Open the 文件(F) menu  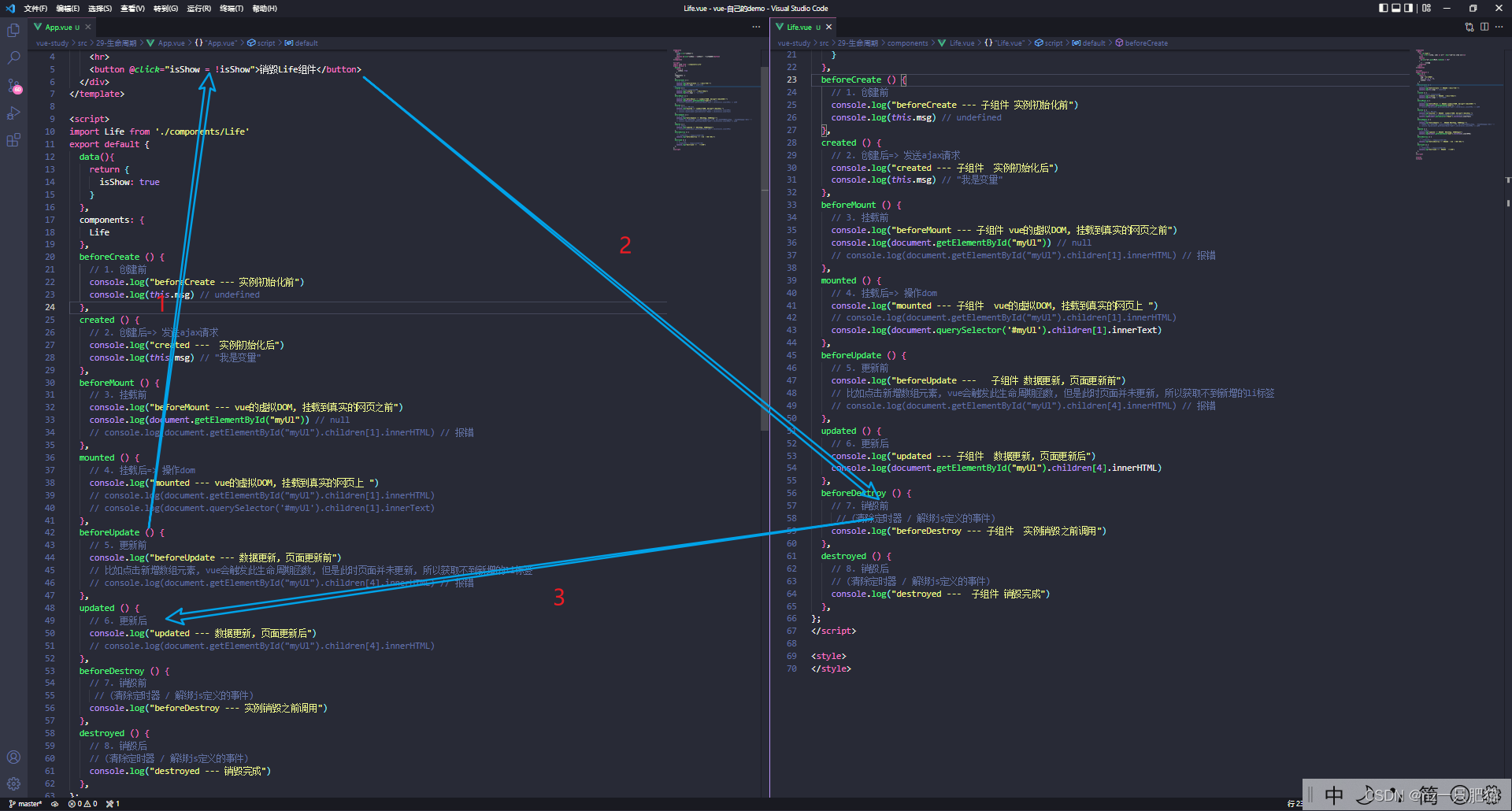pos(35,8)
